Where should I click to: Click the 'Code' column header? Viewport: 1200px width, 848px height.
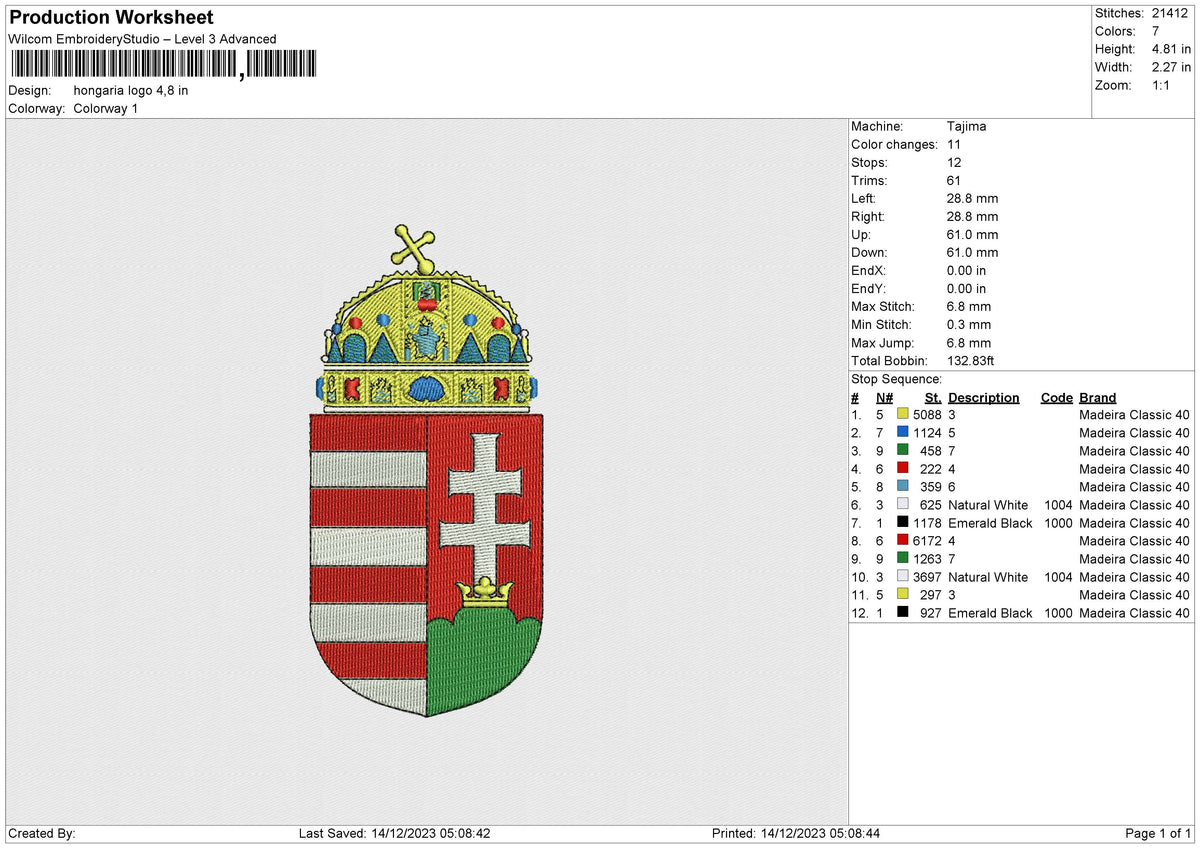coord(1056,397)
